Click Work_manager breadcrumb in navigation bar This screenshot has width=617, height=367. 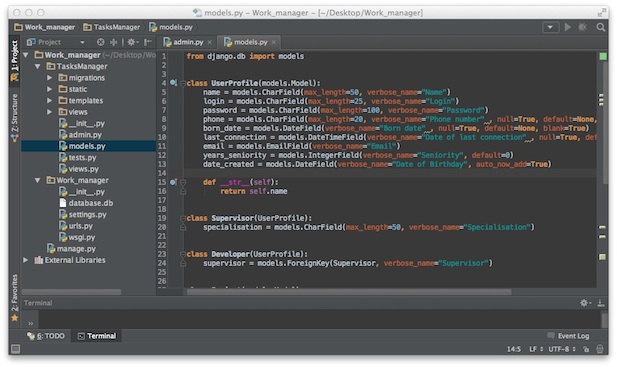click(x=44, y=27)
